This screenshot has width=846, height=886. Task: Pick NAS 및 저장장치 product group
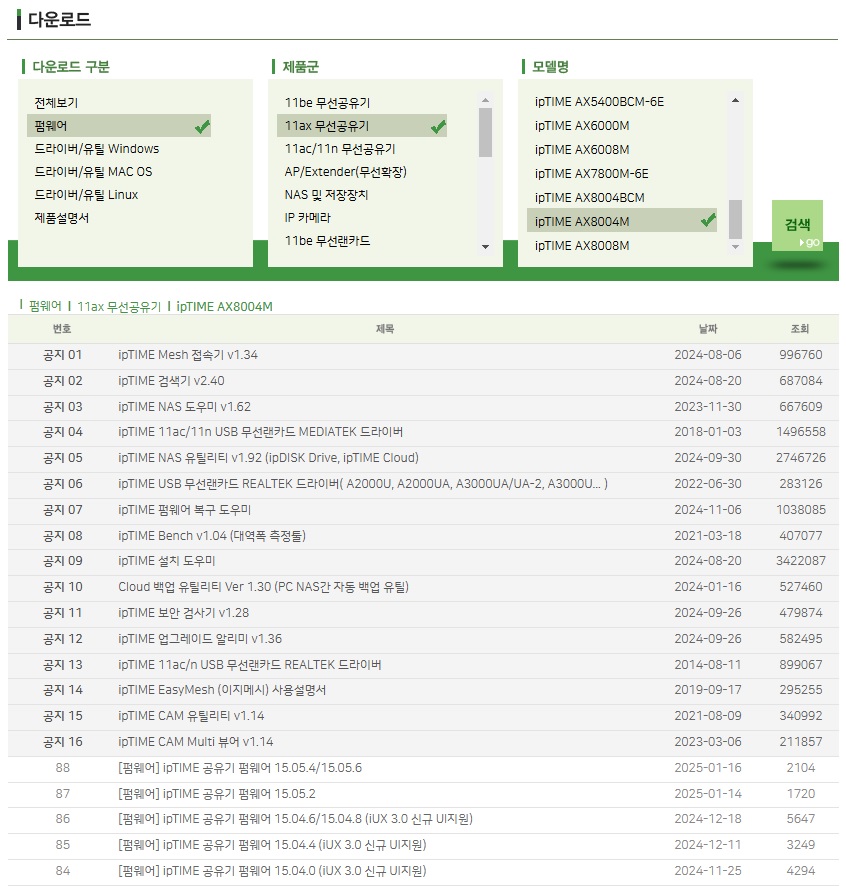tap(326, 194)
